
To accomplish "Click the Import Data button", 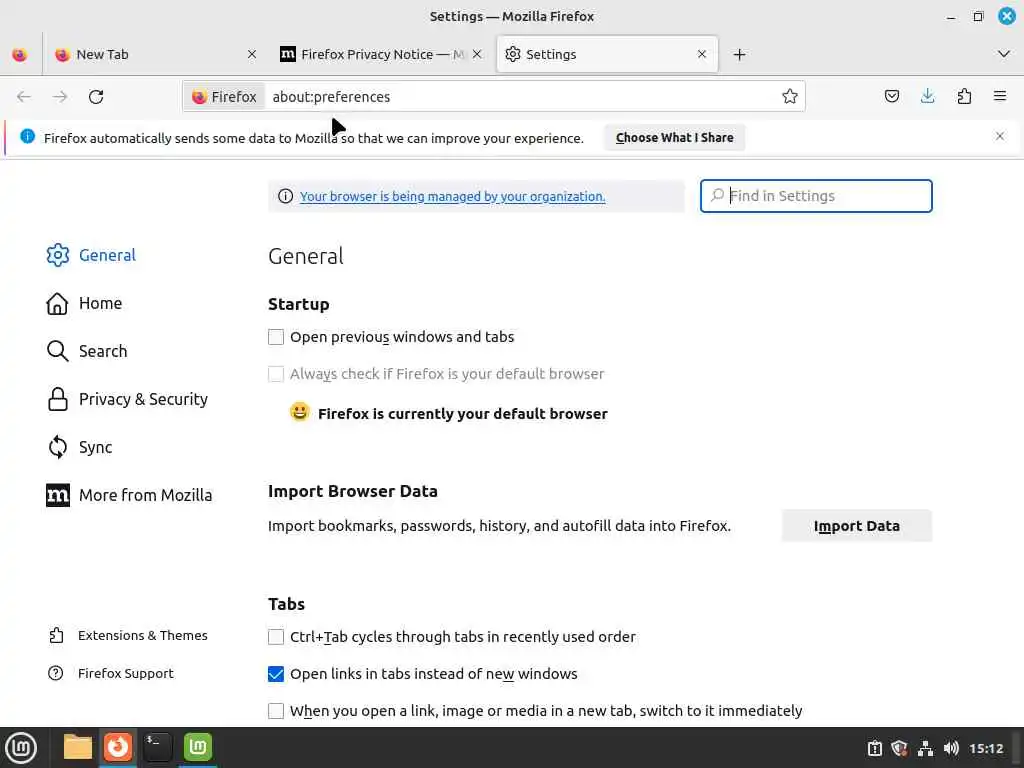I will (x=856, y=526).
